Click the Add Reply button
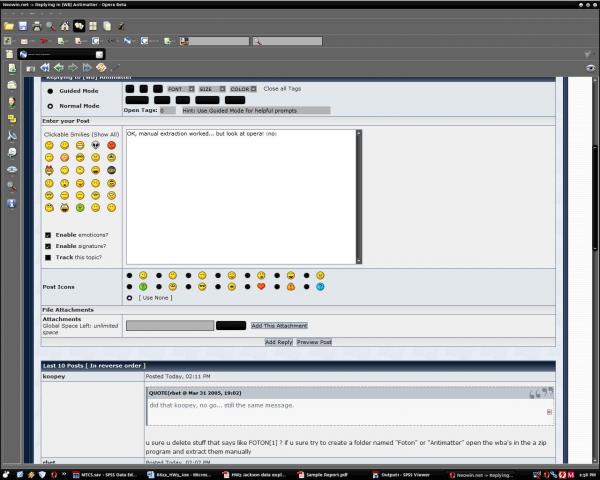This screenshot has height=480, width=600. click(x=279, y=342)
